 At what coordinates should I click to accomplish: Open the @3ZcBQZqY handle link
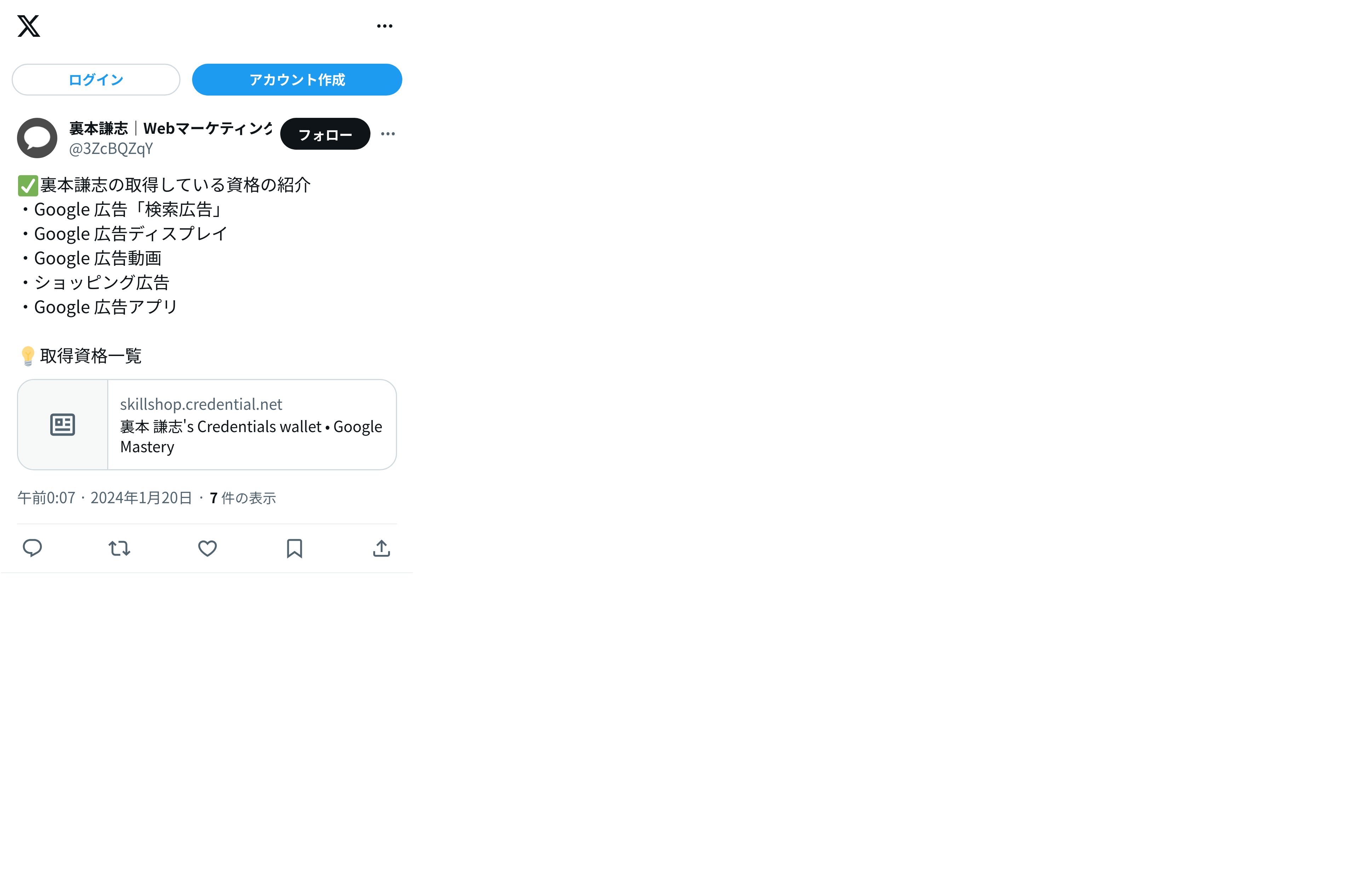111,149
